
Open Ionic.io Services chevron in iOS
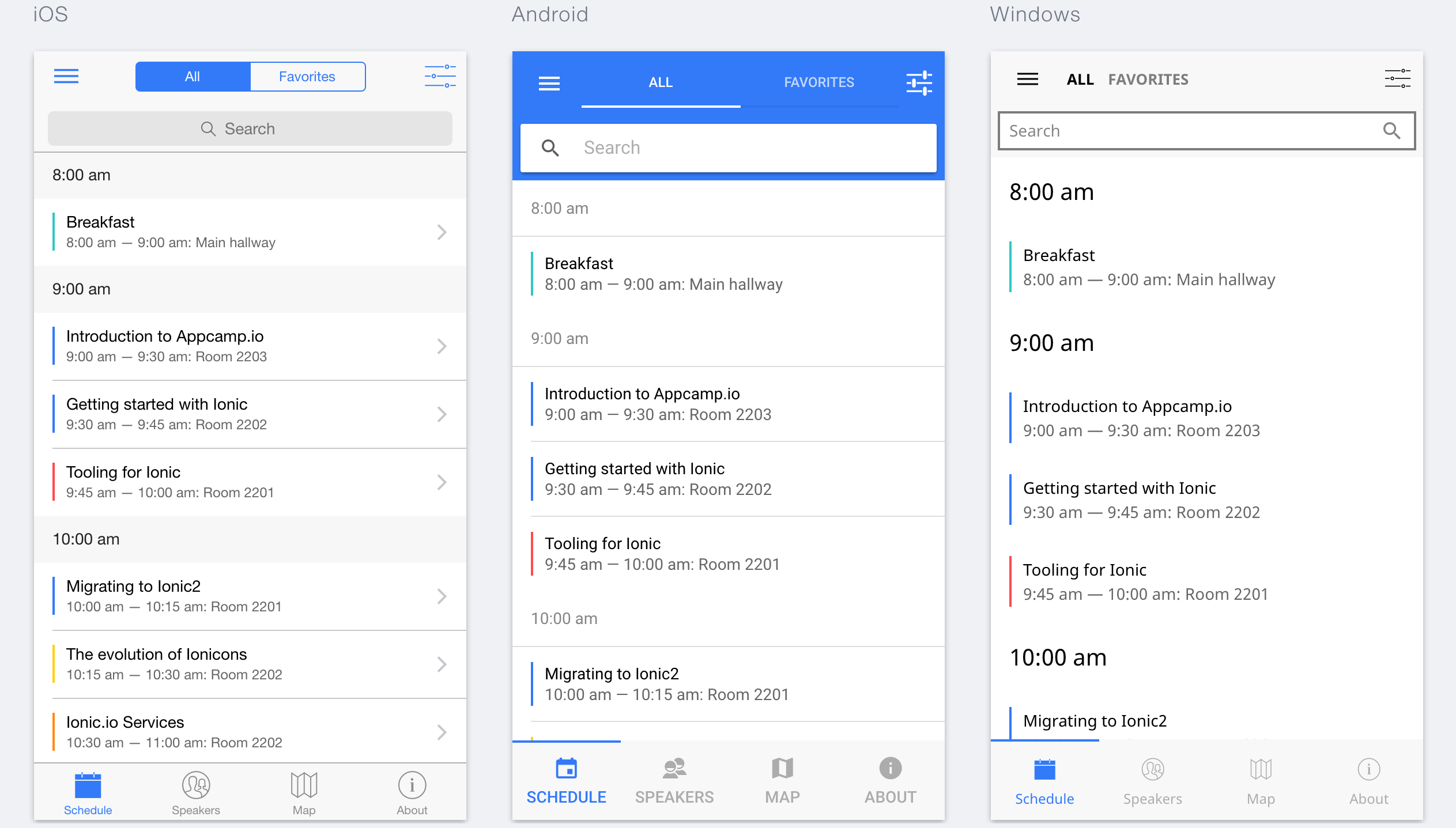[x=442, y=732]
